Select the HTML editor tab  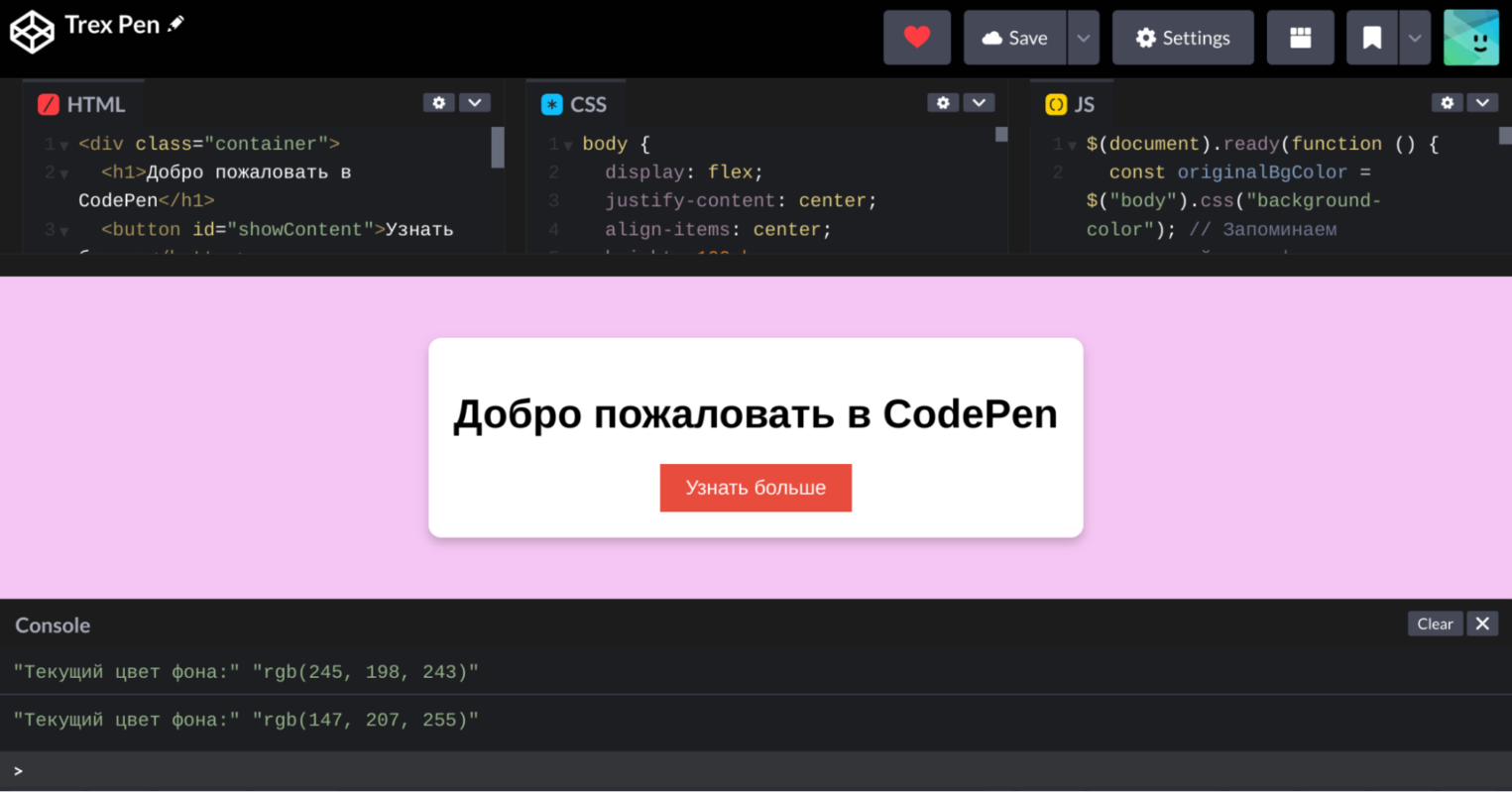tap(83, 104)
